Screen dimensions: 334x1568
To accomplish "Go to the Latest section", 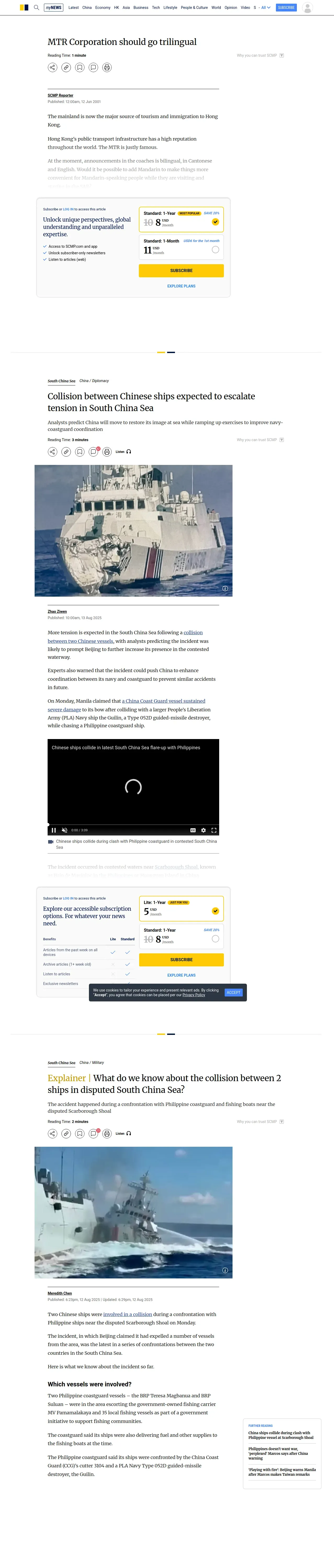I will click(73, 7).
